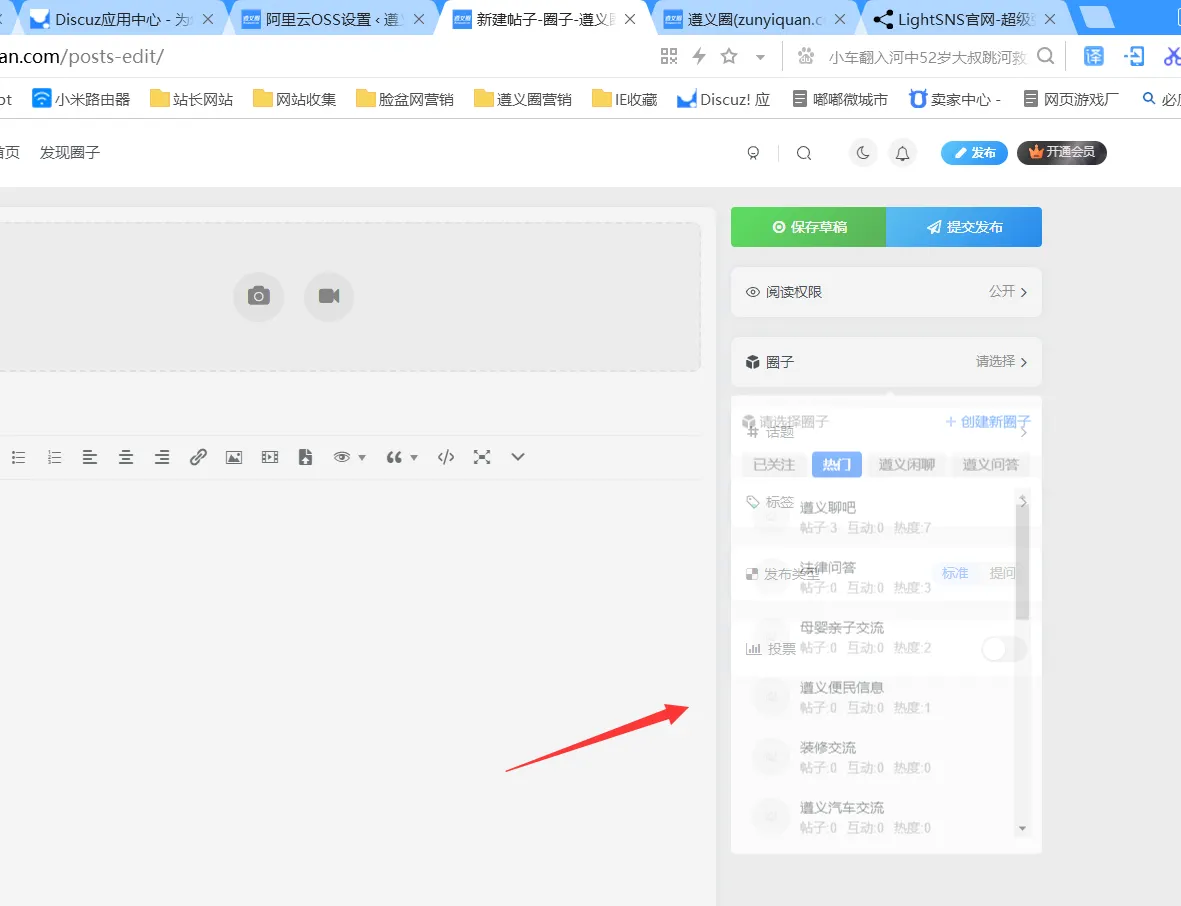Open 小米路由器 bookmark
The image size is (1181, 906).
pos(81,99)
